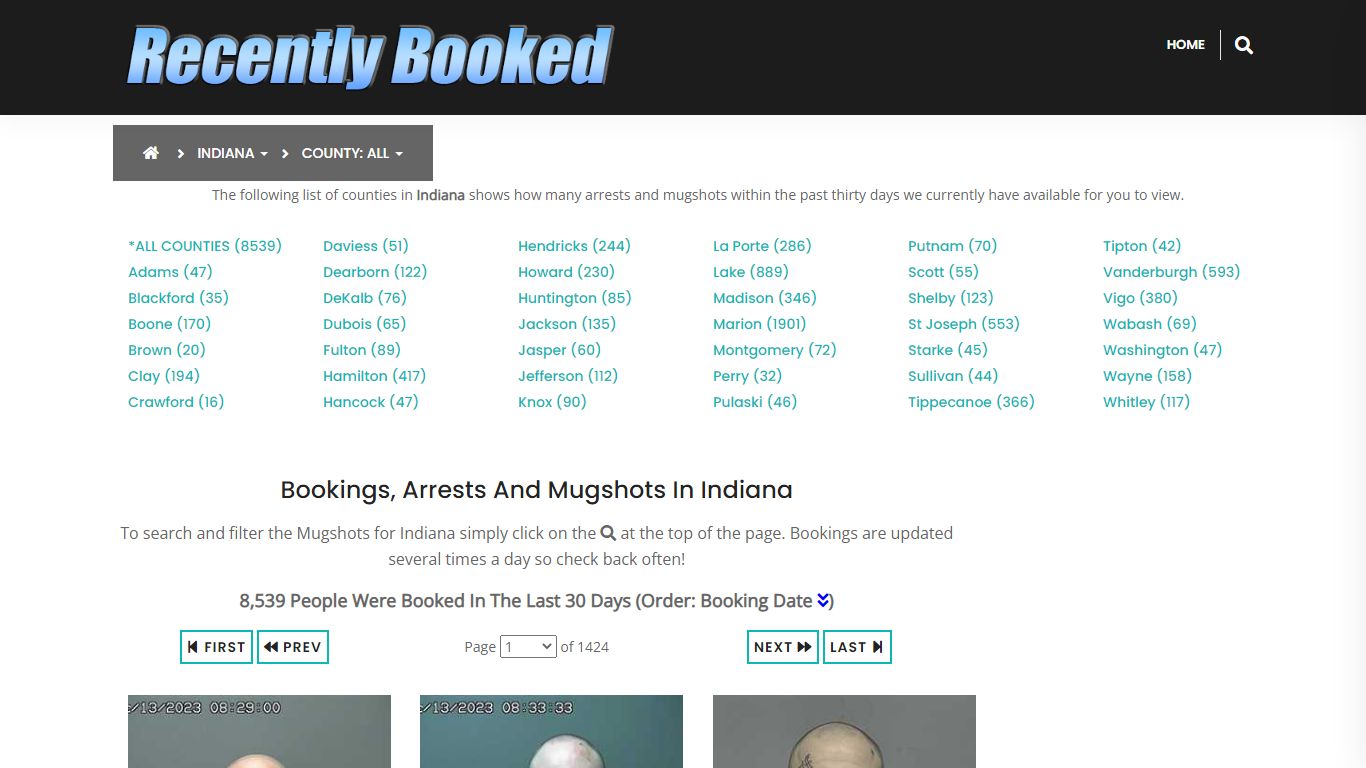Open Vigo (380) county link
The height and width of the screenshot is (768, 1366).
[x=1141, y=298]
